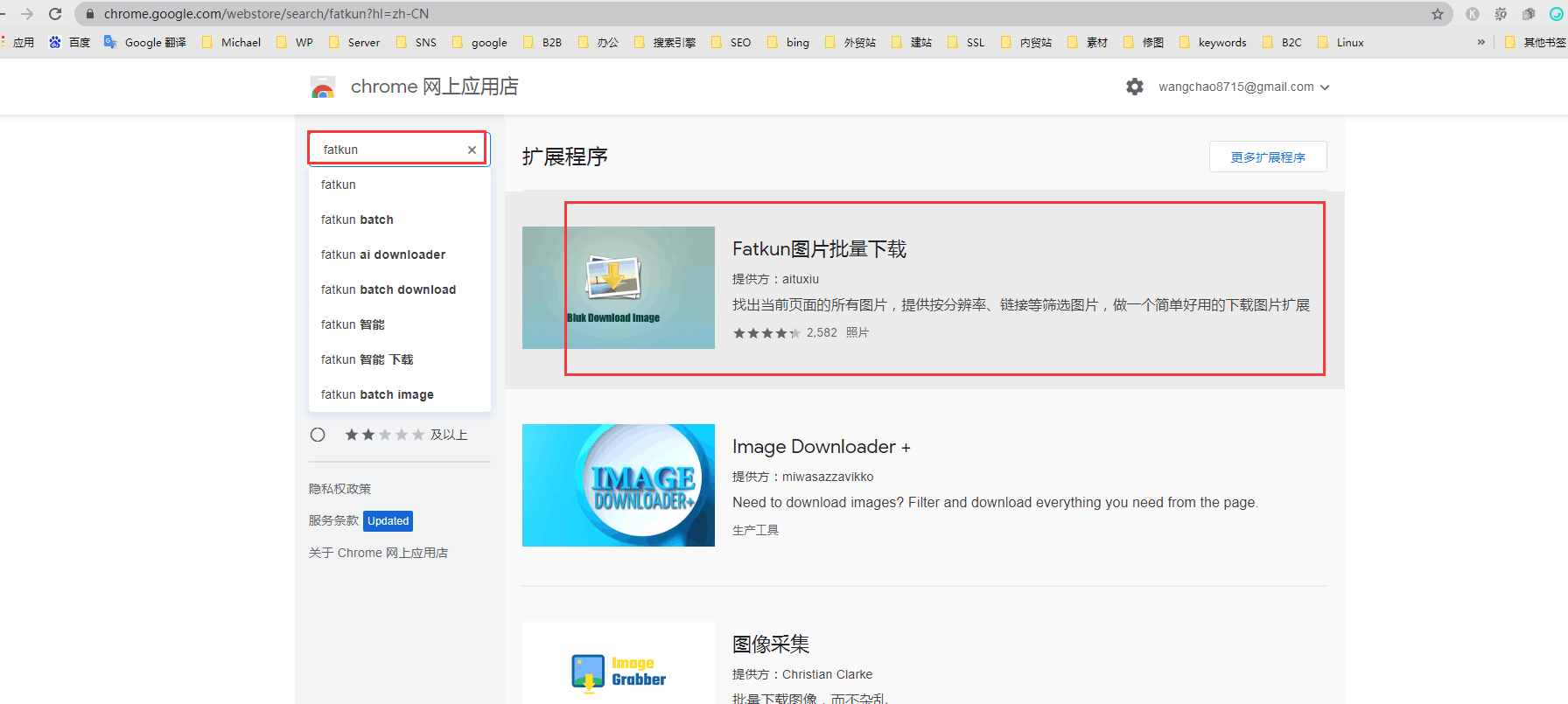Image resolution: width=1568 pixels, height=704 pixels.
Task: Open the 百度 bookmark
Action: pyautogui.click(x=70, y=42)
